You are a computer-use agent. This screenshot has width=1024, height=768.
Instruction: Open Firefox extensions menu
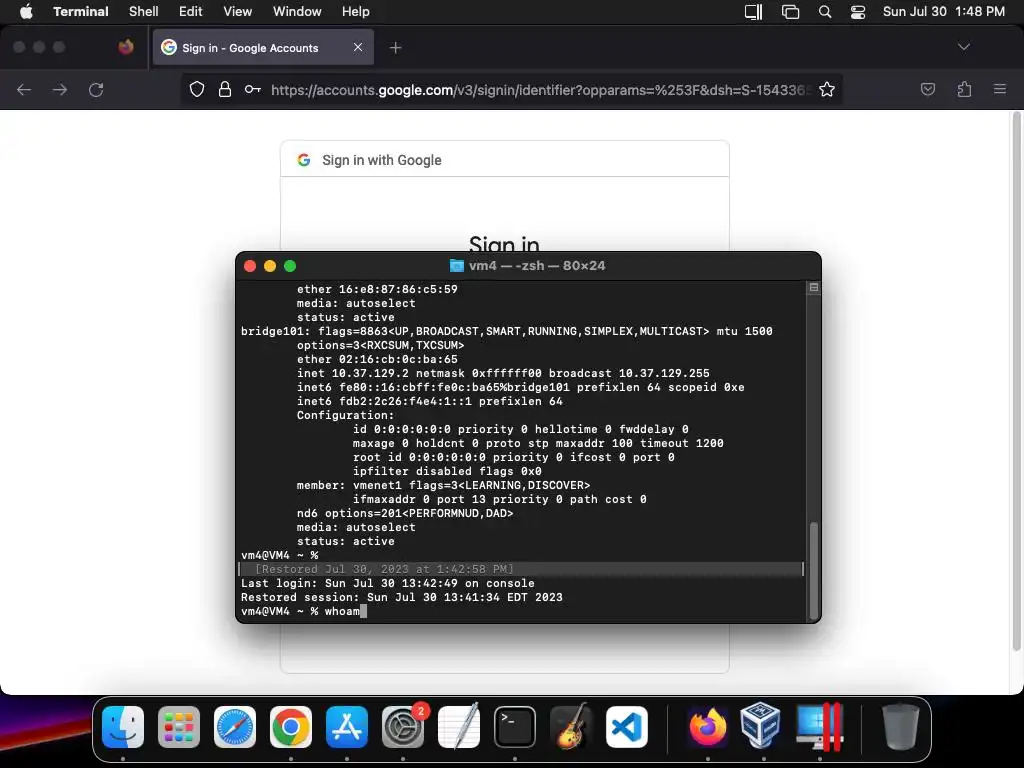click(x=965, y=89)
